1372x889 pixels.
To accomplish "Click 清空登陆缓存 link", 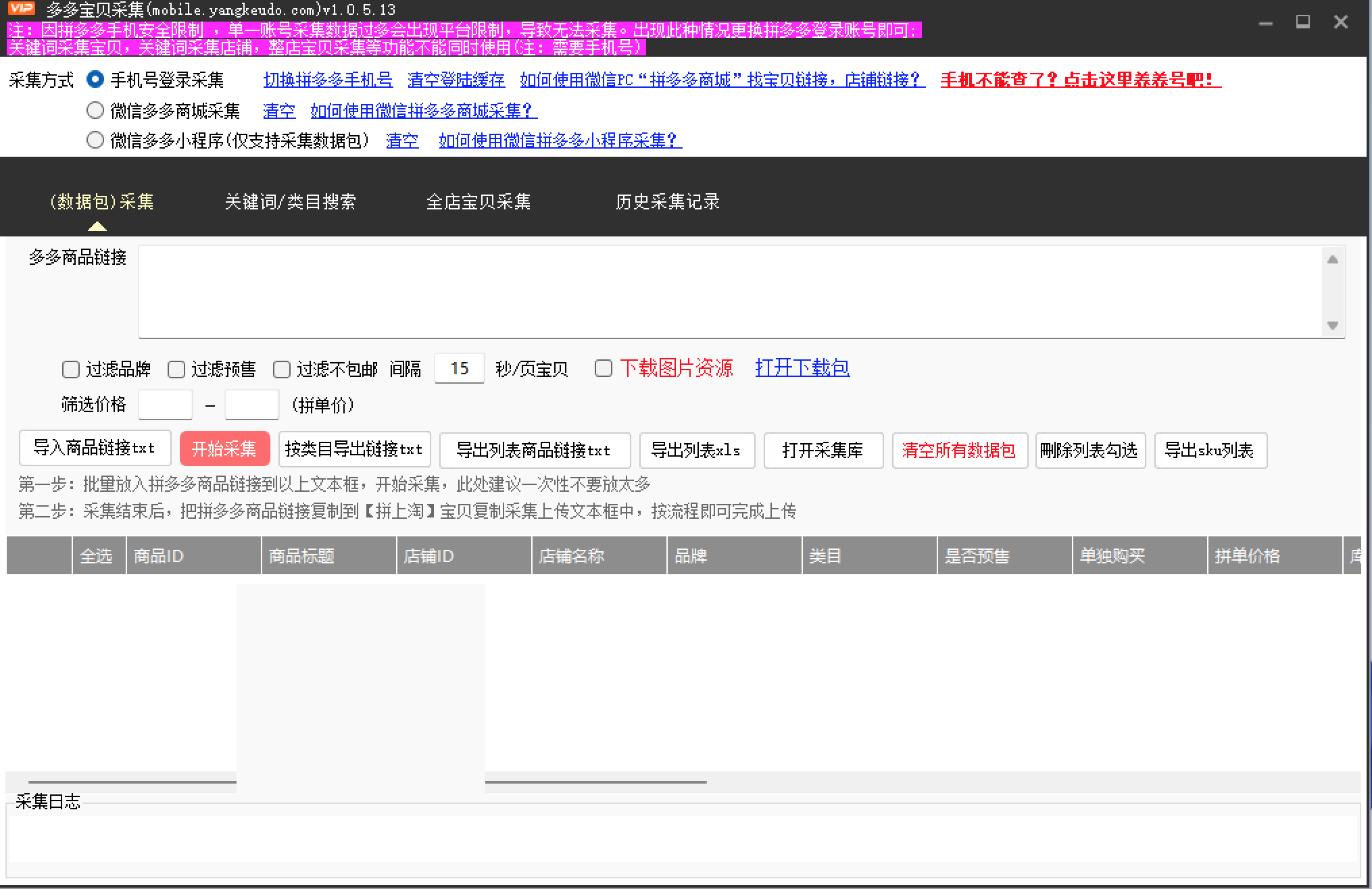I will 456,80.
